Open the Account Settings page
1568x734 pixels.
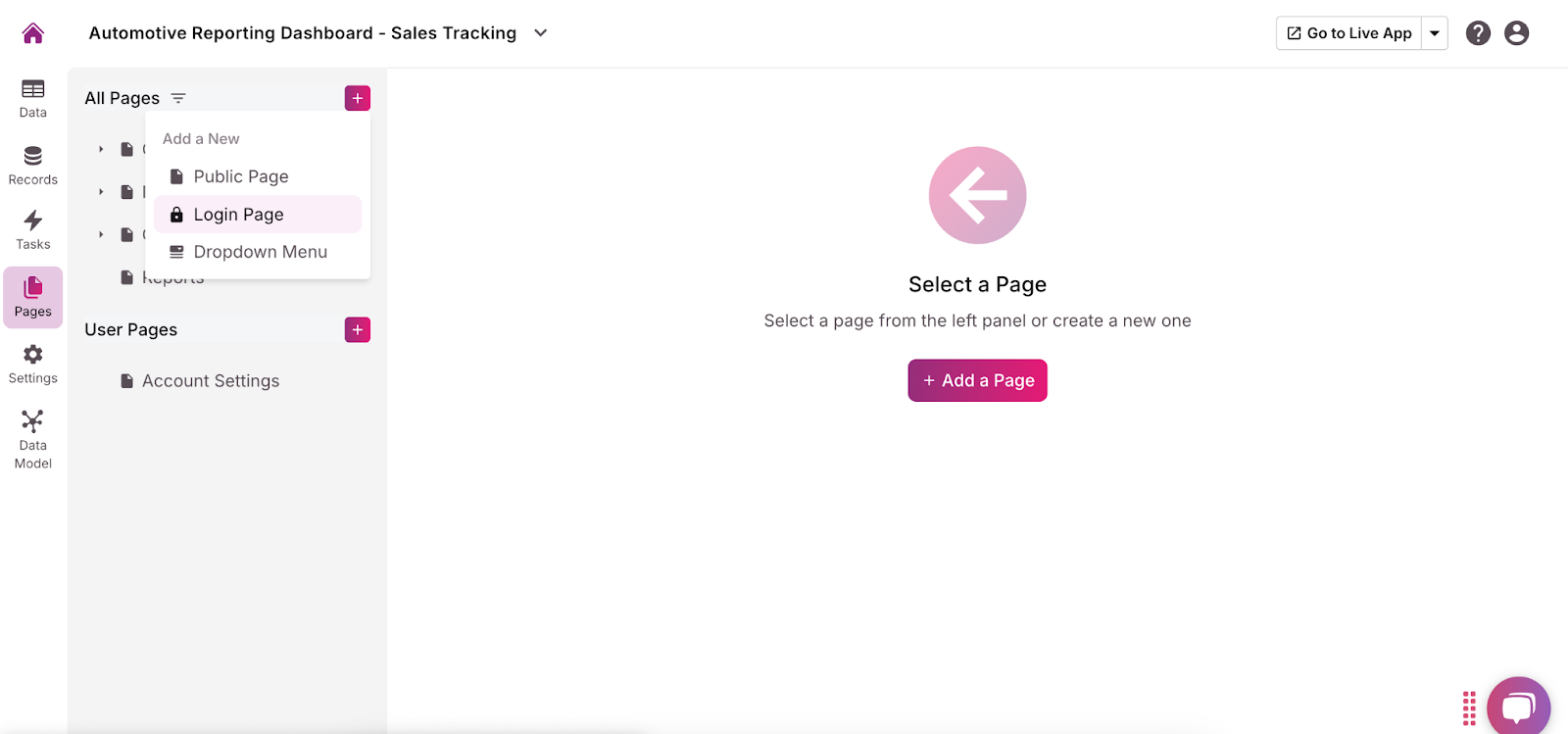tap(210, 381)
